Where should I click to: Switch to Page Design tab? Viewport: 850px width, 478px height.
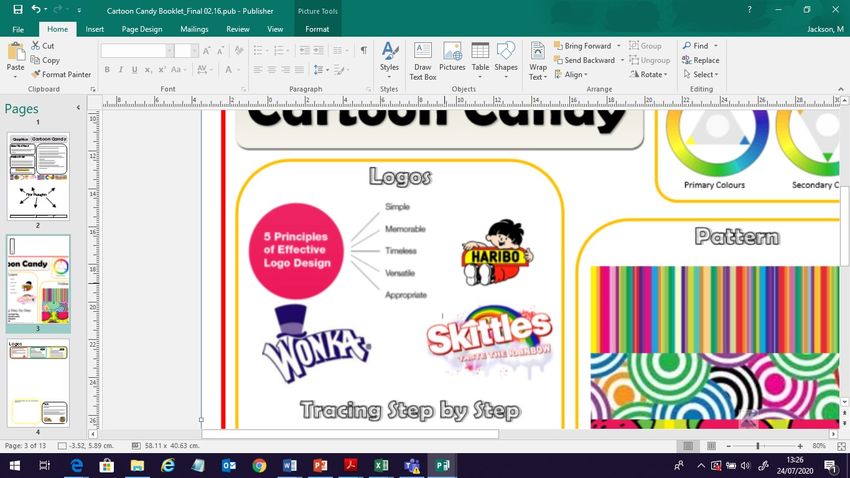click(x=141, y=29)
